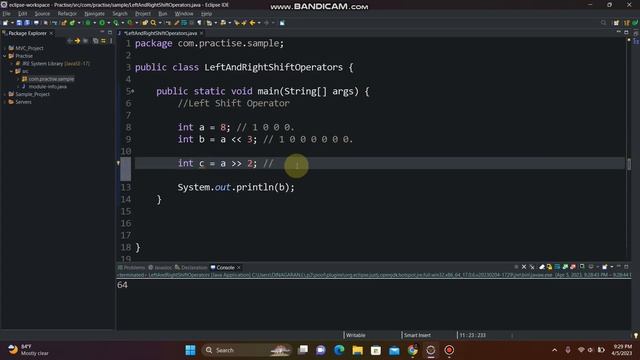
Task: Click the New file toolbar icon
Action: (6, 23)
